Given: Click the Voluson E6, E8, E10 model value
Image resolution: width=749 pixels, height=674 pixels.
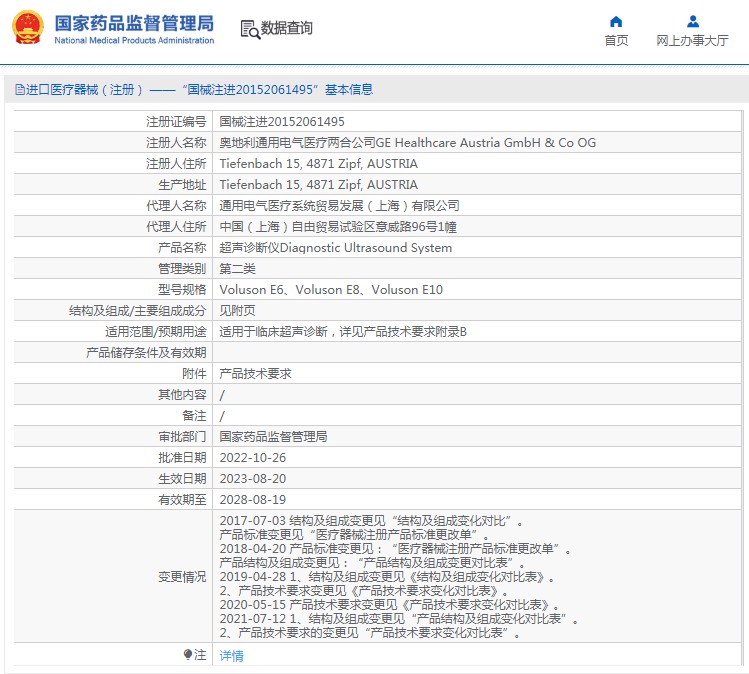Looking at the screenshot, I should click(330, 290).
